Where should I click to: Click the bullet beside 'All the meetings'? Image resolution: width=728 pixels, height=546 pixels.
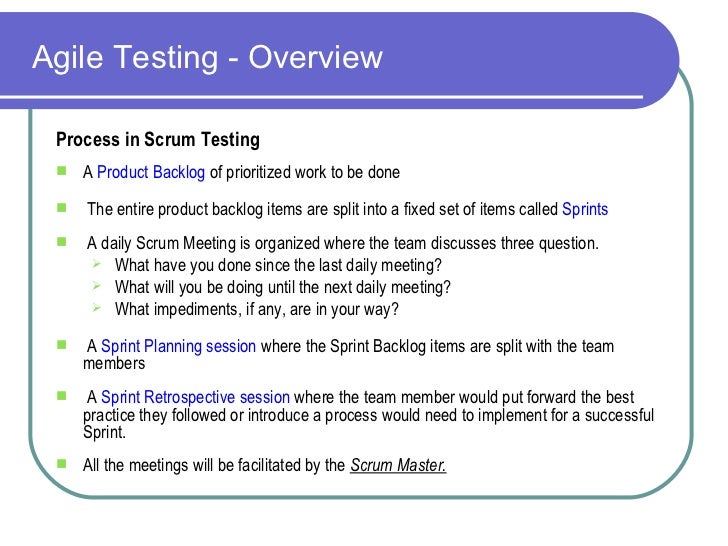(61, 465)
